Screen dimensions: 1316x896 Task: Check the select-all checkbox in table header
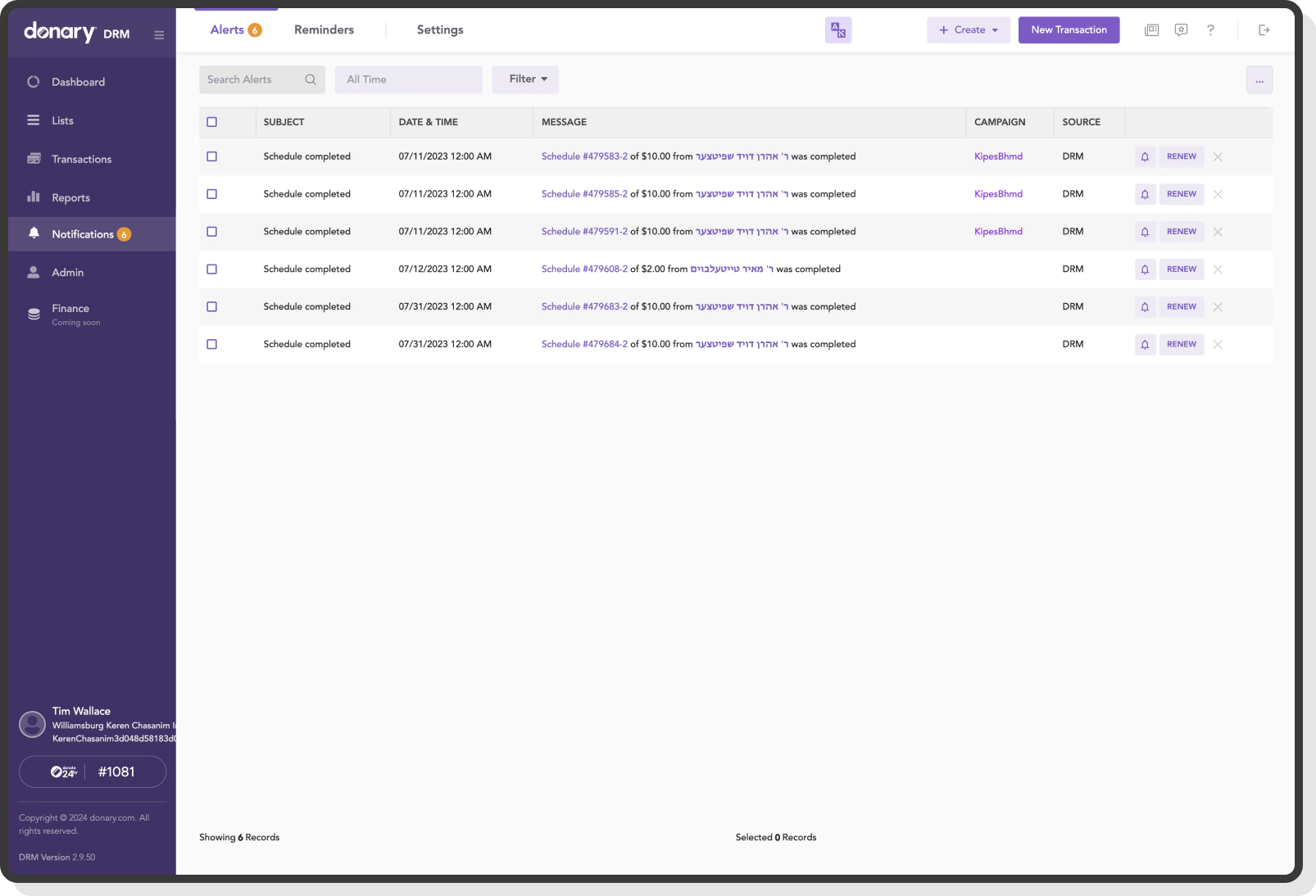[212, 121]
